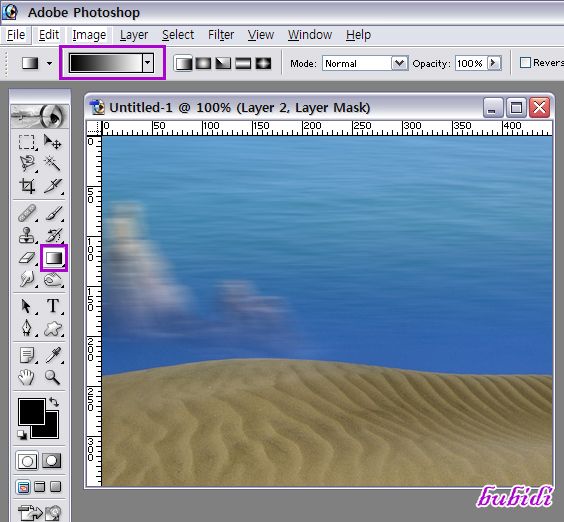Enable the Reverse gradient checkbox
The image size is (564, 522).
[x=526, y=63]
